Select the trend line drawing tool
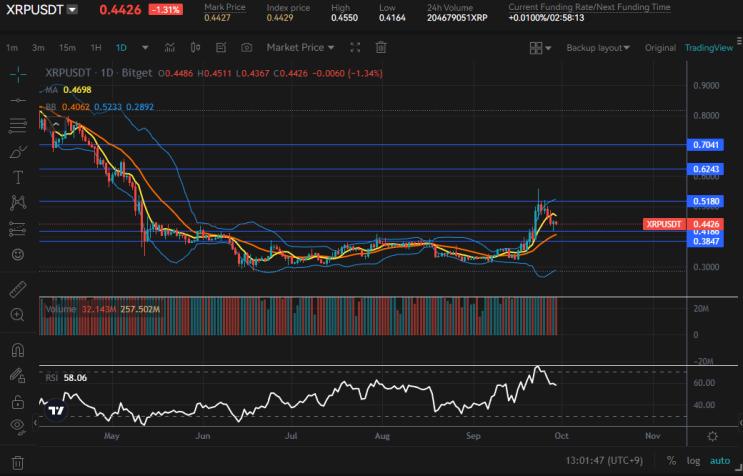The height and width of the screenshot is (476, 743). (18, 100)
